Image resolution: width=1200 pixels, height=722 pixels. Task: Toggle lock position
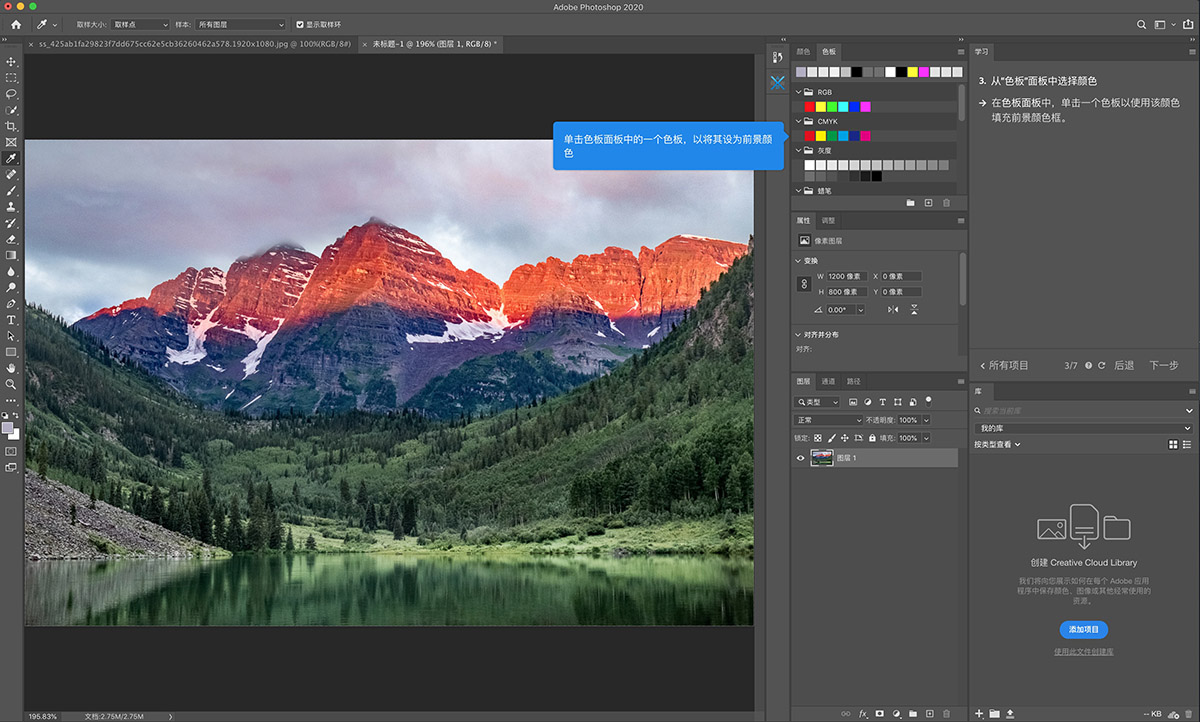coord(845,438)
